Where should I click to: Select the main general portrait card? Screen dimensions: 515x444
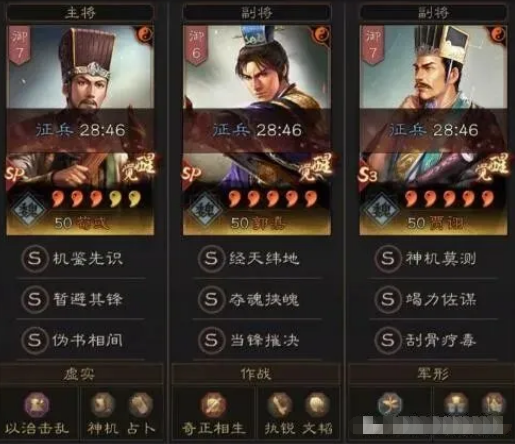(x=80, y=130)
